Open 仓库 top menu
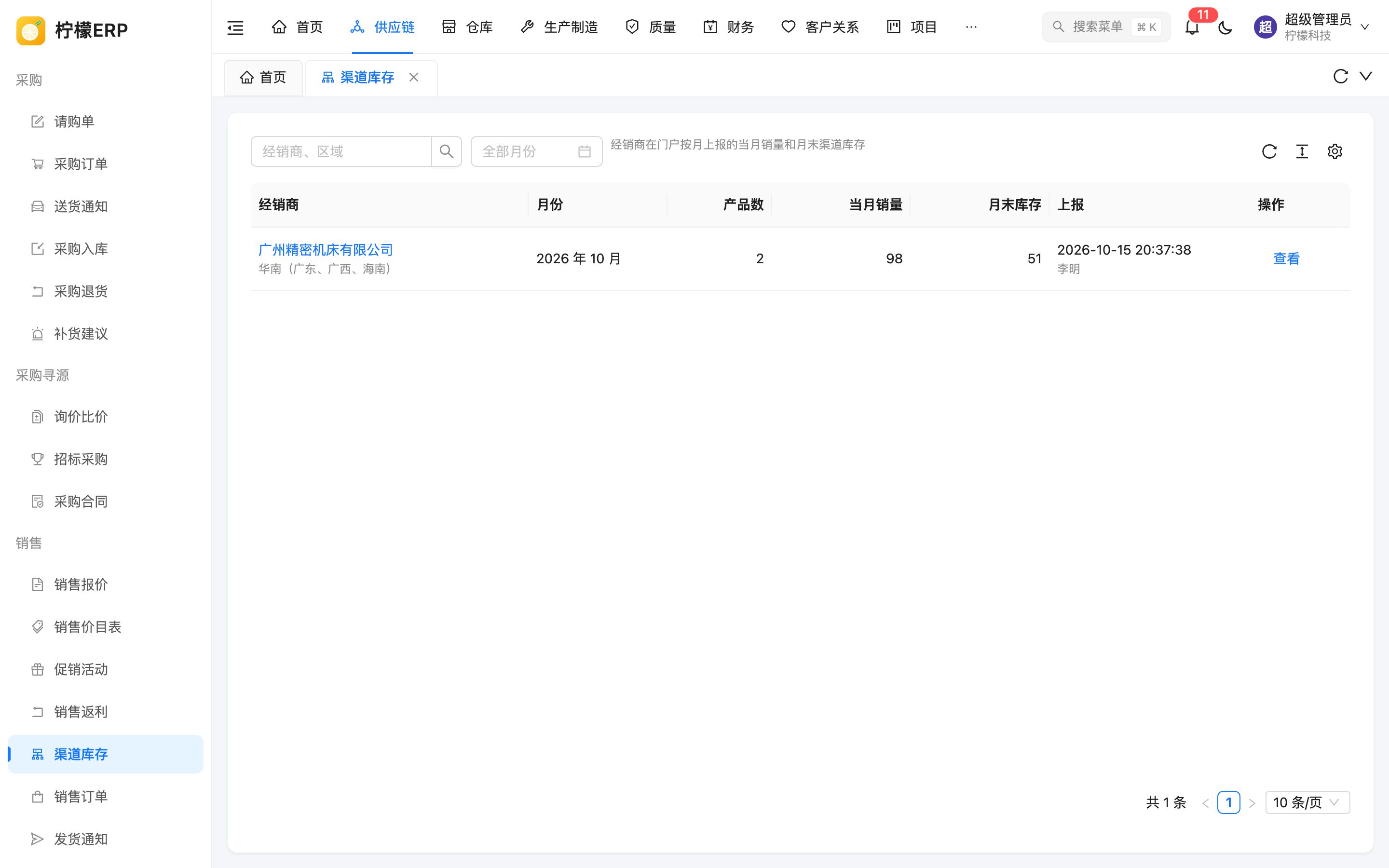 click(x=467, y=27)
